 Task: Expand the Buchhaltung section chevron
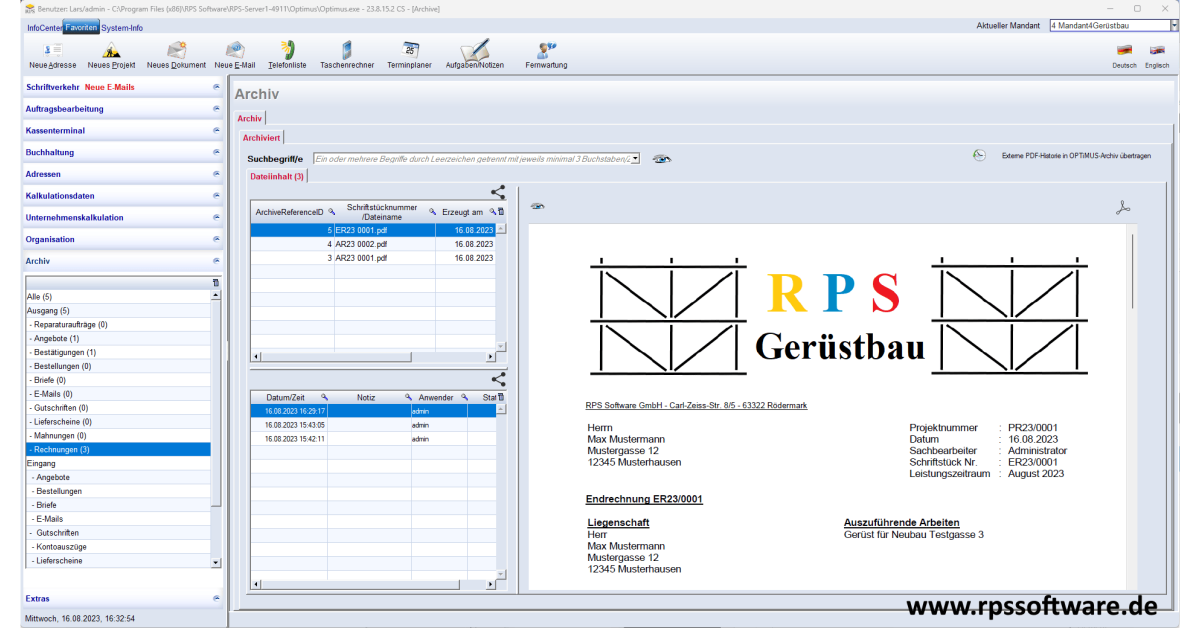point(216,152)
